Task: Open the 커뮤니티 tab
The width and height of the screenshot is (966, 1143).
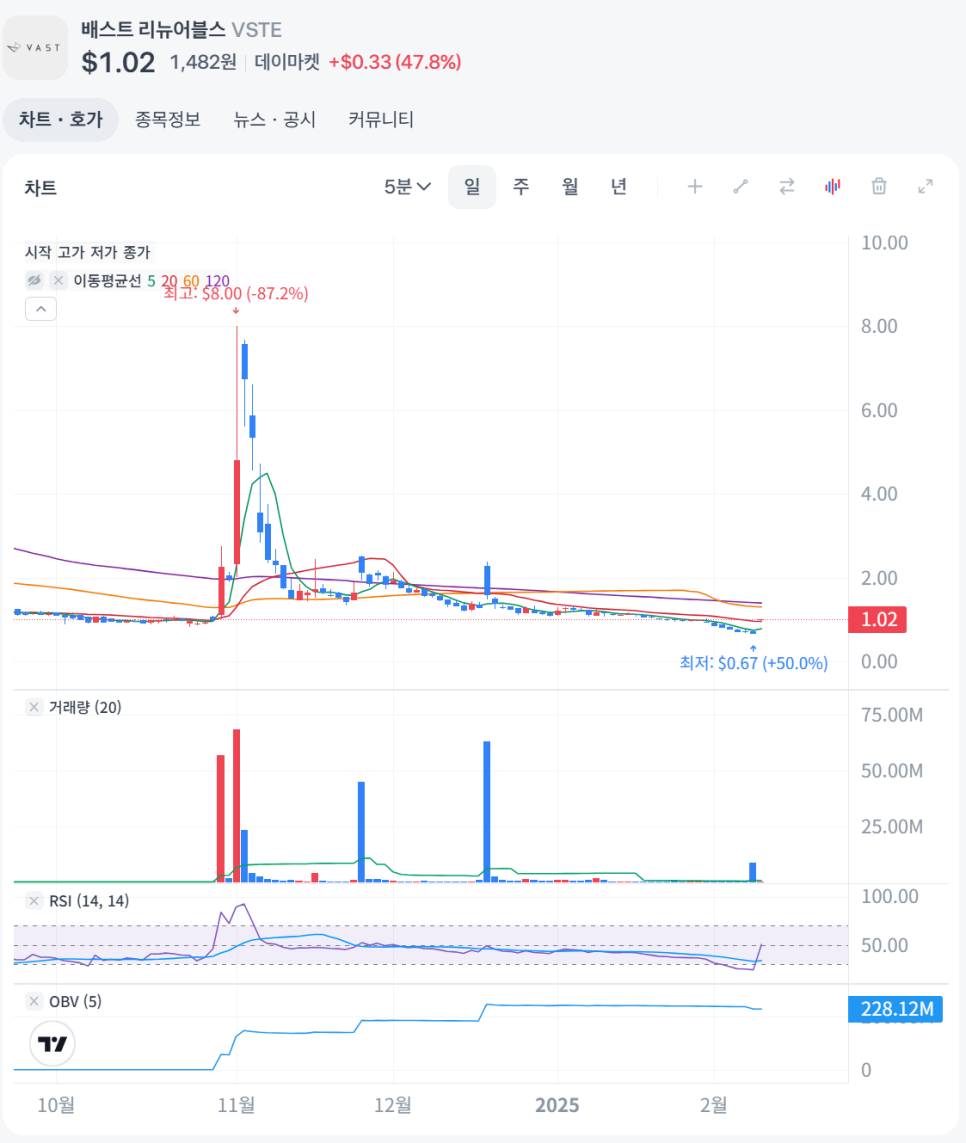Action: point(381,120)
